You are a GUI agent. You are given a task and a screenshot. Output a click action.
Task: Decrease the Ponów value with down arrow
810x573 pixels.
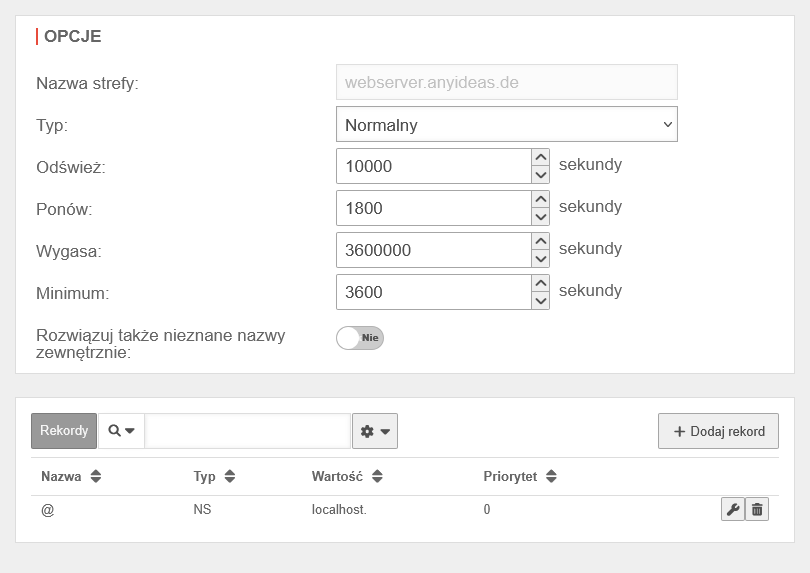[540, 216]
